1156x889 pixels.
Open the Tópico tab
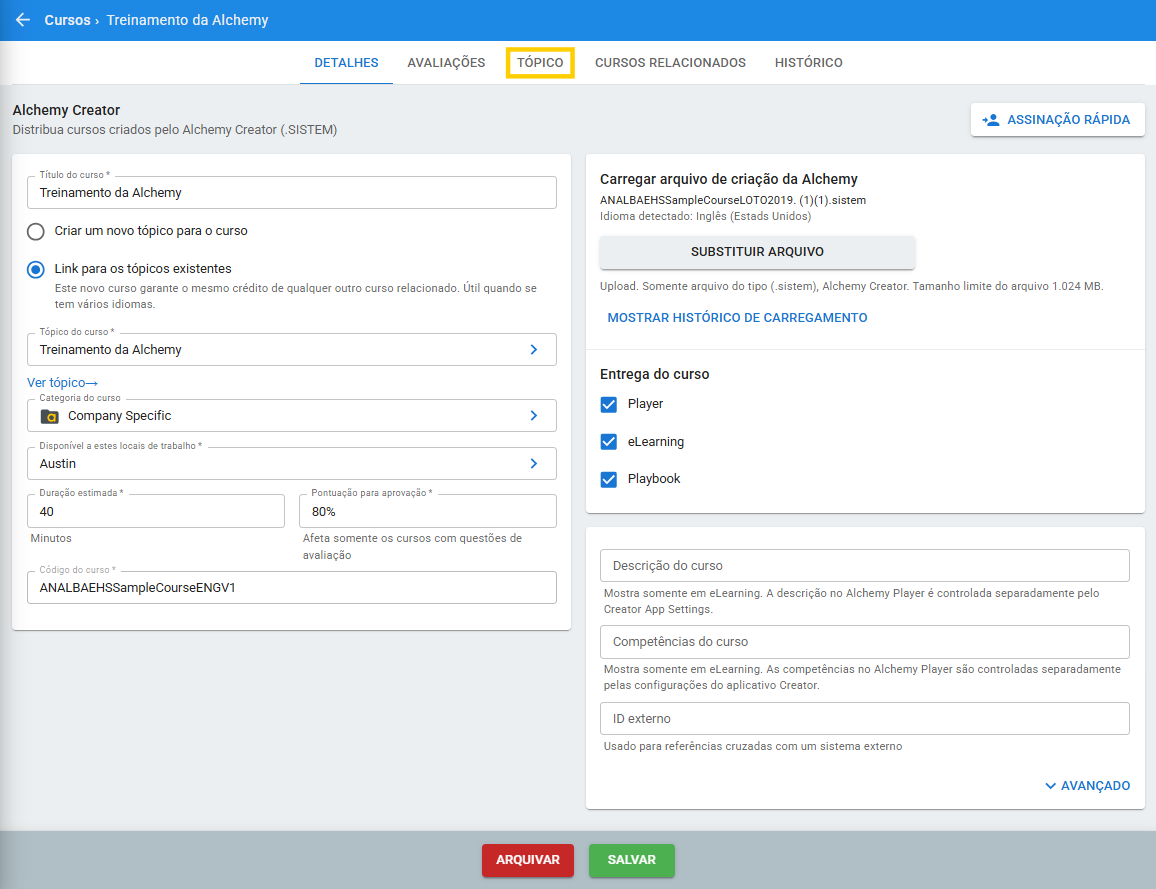click(540, 63)
